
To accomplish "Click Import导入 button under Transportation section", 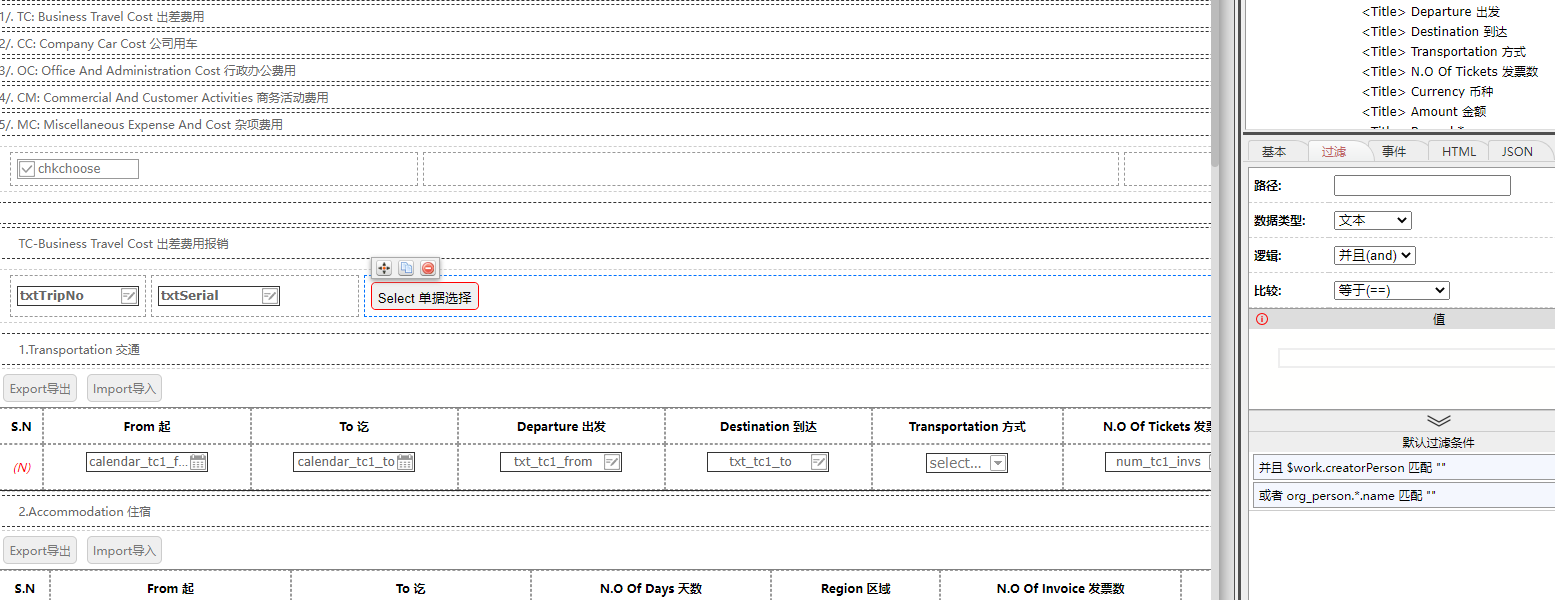I will 124,389.
